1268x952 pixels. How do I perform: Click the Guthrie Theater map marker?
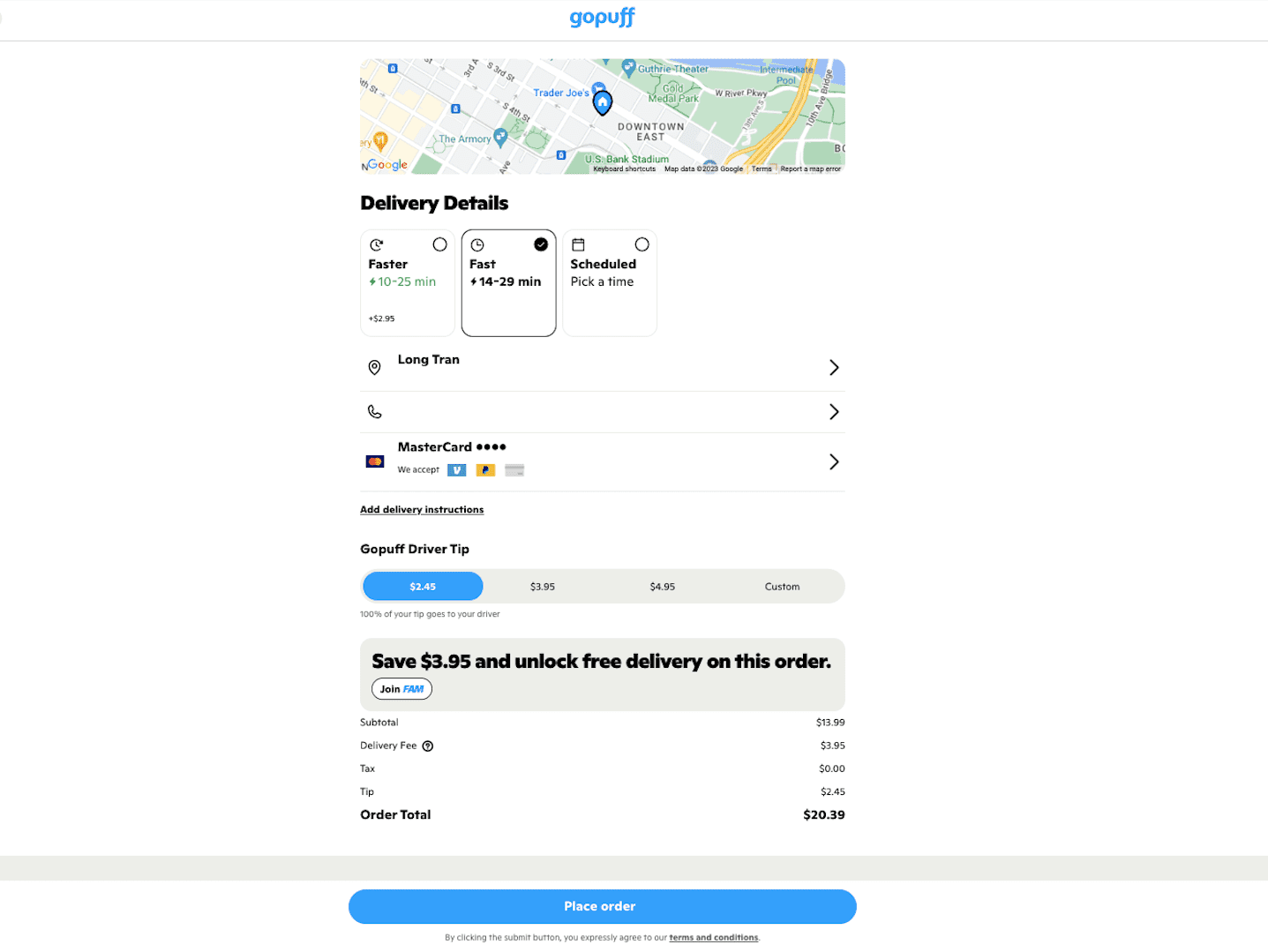point(628,66)
